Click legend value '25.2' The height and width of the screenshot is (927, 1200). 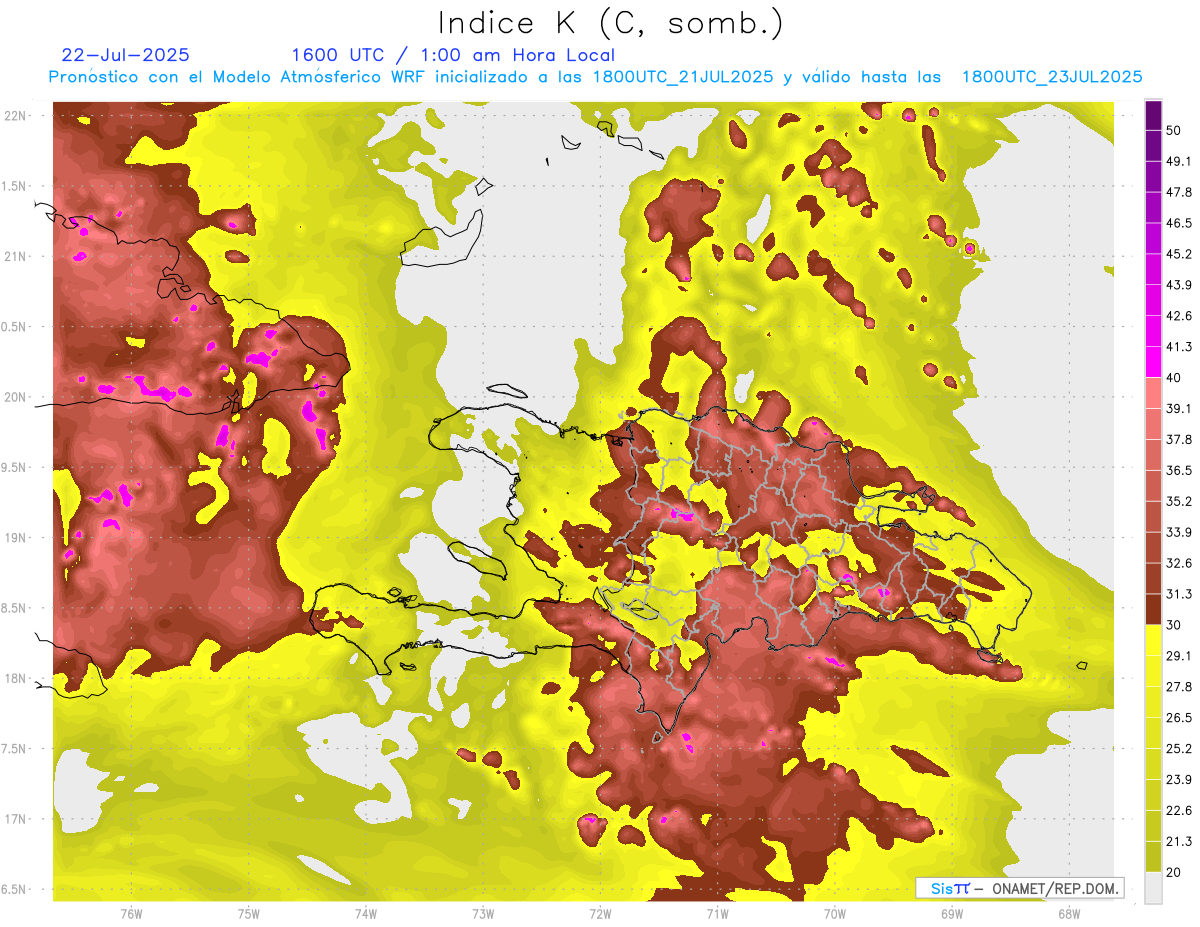[x=1178, y=748]
